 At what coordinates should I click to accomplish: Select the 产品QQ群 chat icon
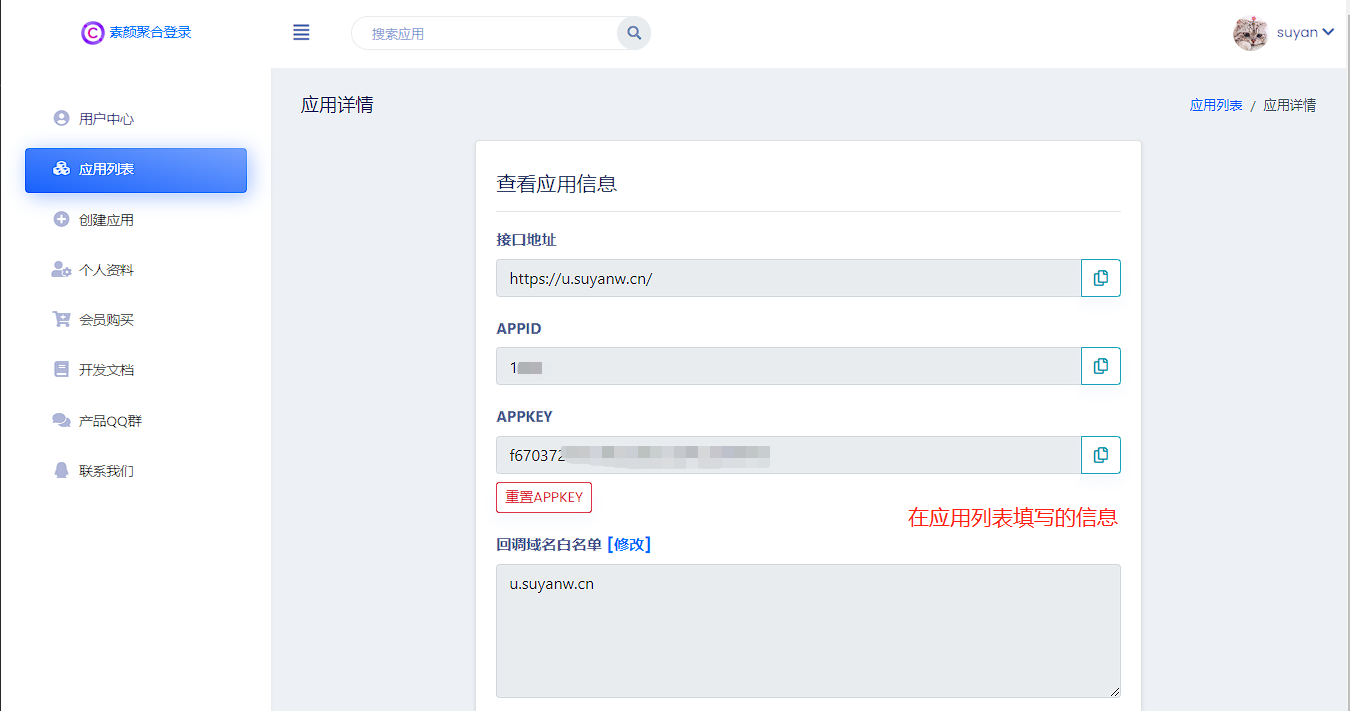[61, 420]
